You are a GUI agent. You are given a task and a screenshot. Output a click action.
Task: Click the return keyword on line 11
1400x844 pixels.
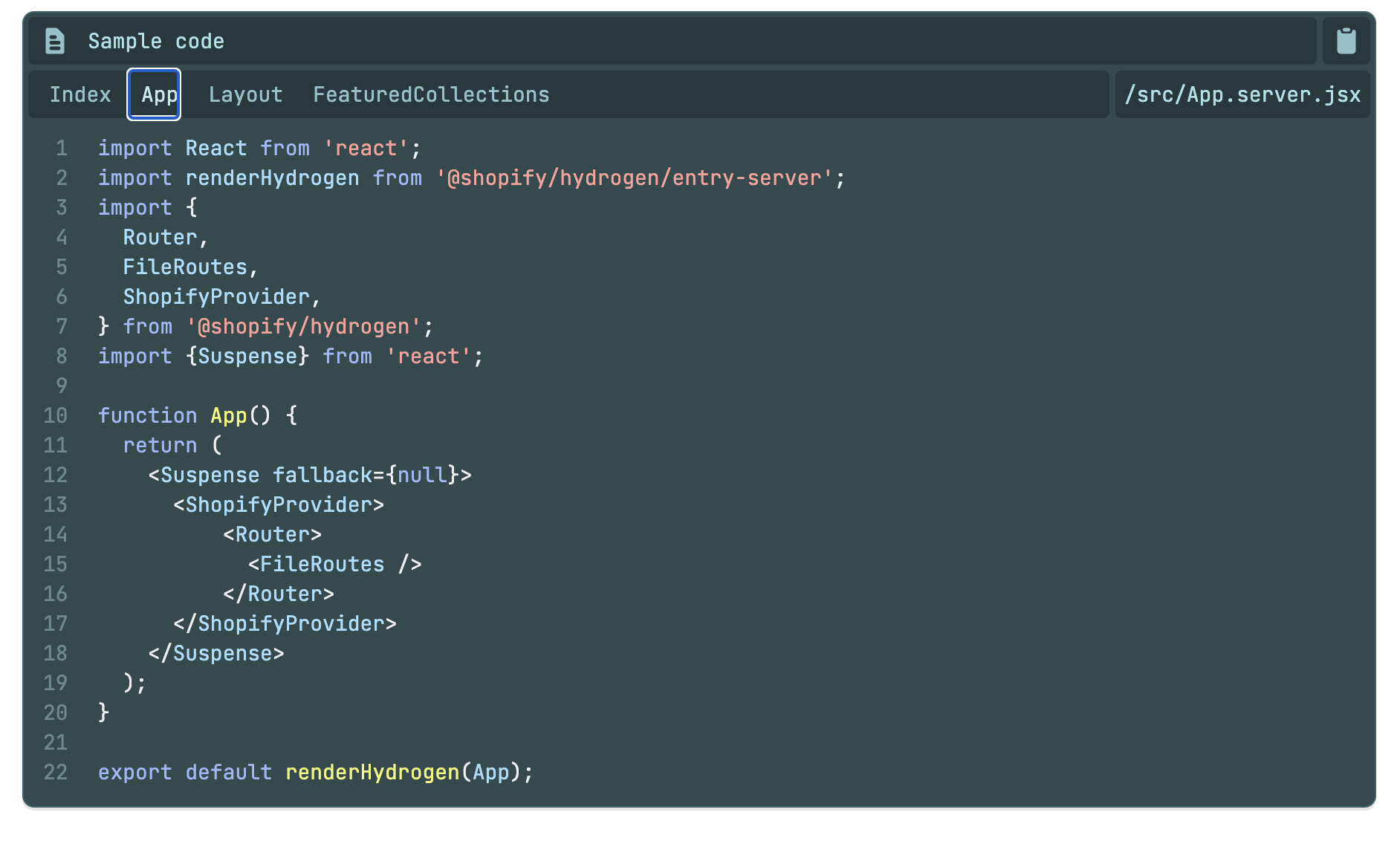(x=160, y=445)
